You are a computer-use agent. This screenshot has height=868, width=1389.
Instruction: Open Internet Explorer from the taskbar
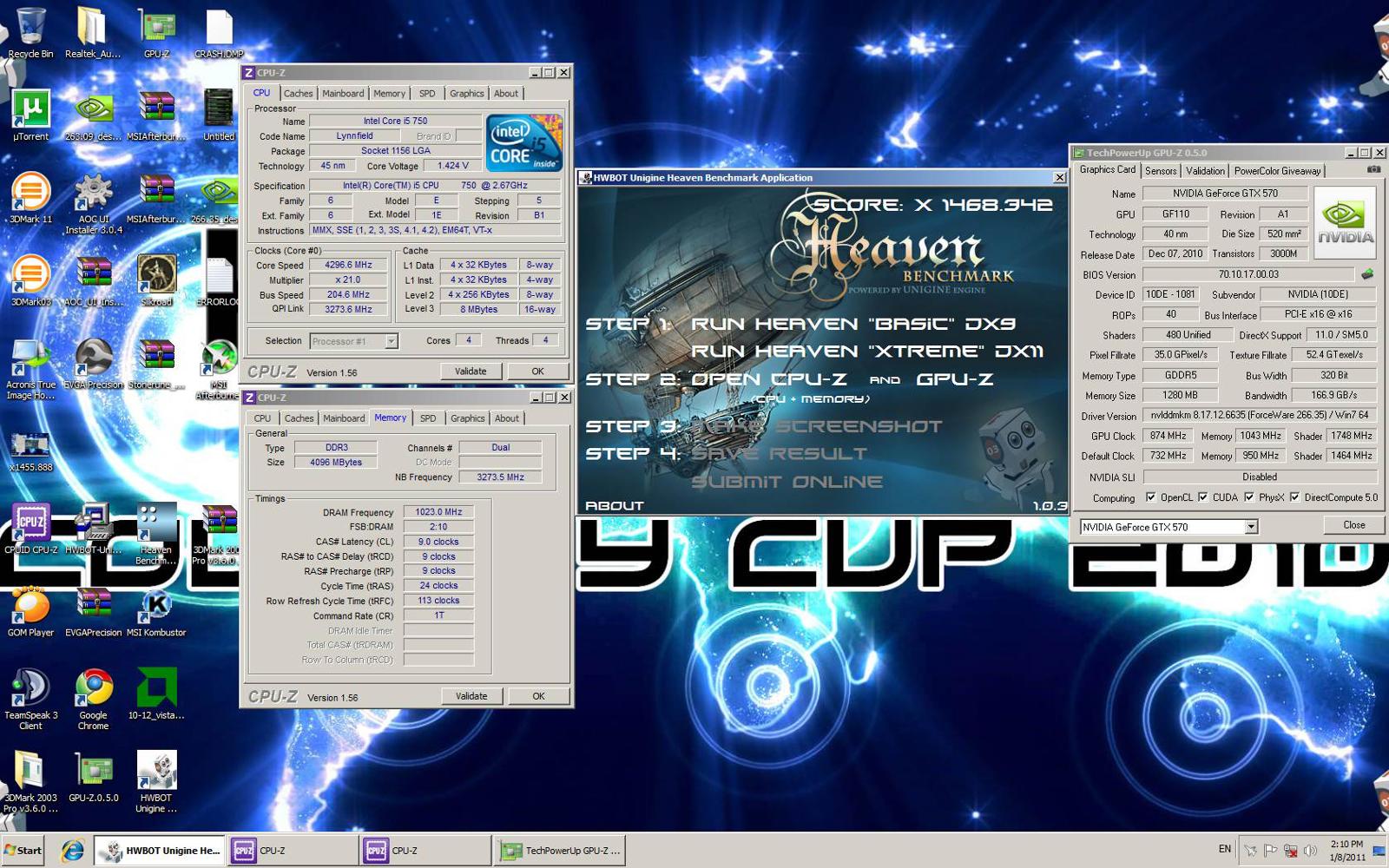[x=72, y=851]
